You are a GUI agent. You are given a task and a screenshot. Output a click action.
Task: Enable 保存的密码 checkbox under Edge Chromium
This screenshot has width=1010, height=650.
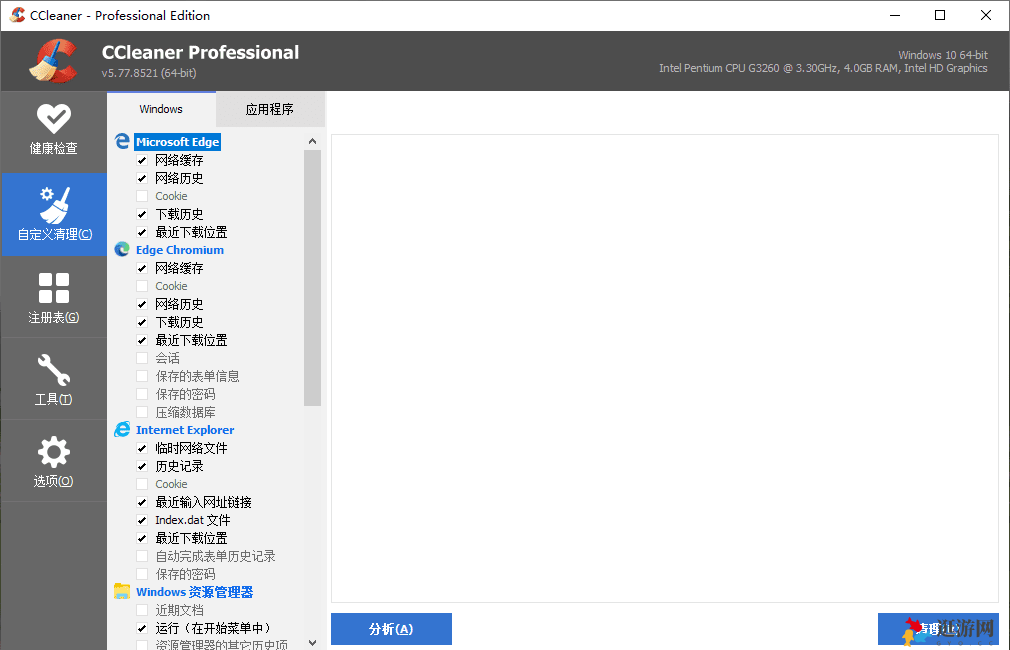[x=142, y=394]
